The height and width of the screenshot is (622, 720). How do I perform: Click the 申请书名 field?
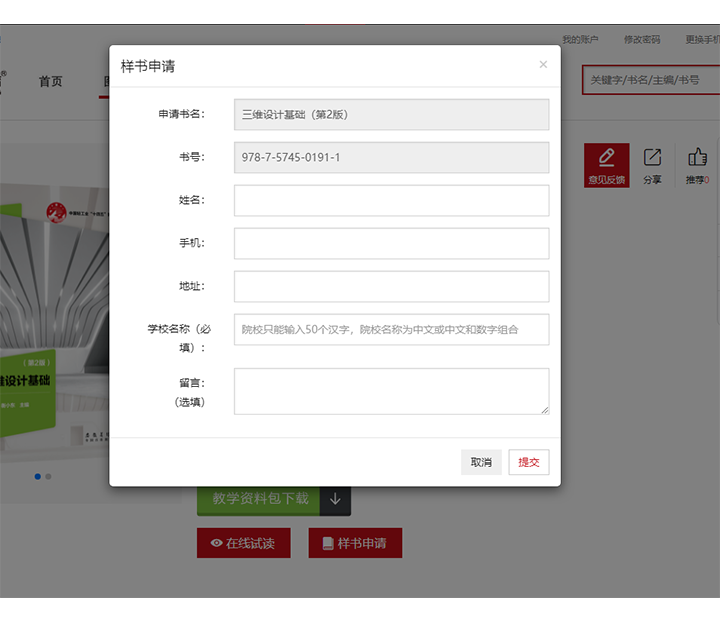point(391,114)
